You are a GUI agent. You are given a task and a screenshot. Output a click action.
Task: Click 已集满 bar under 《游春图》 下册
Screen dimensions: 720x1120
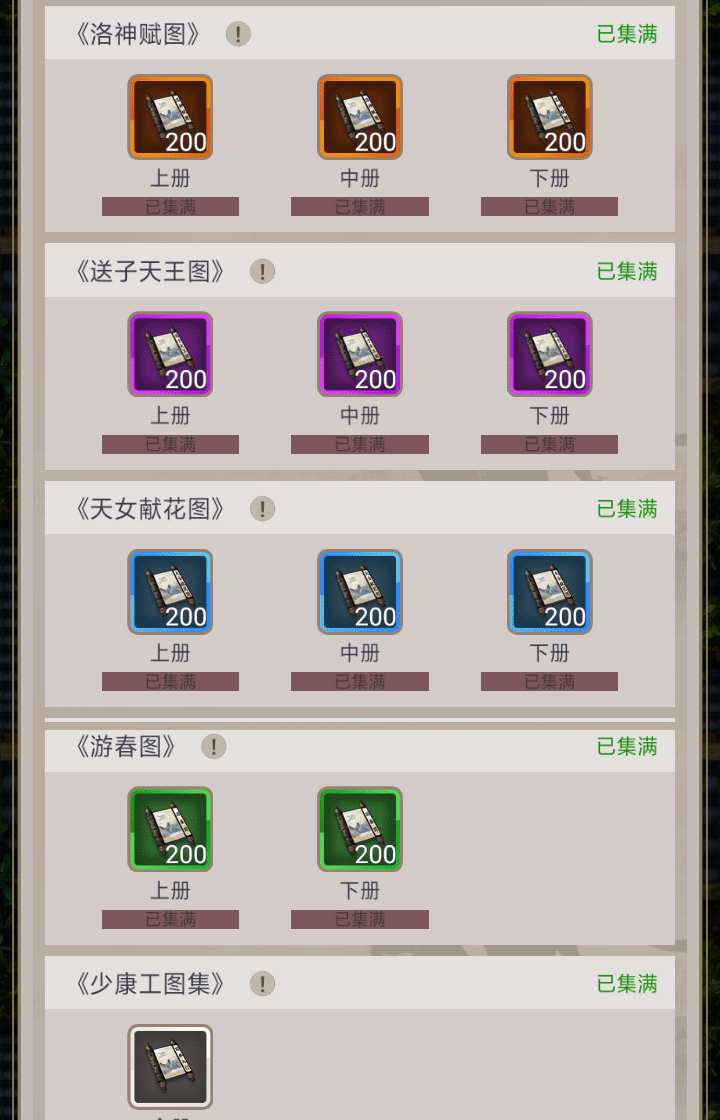pos(360,919)
